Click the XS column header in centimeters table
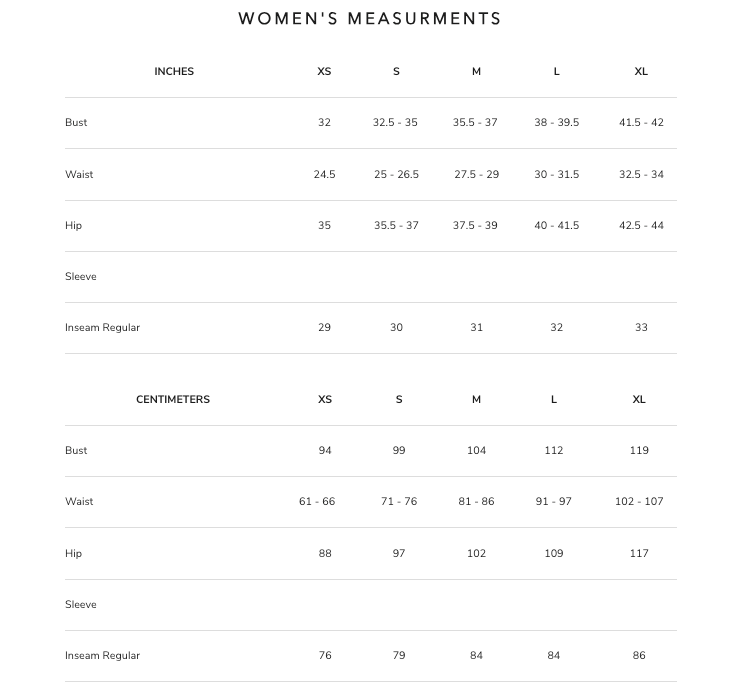748x695 pixels. click(x=324, y=399)
